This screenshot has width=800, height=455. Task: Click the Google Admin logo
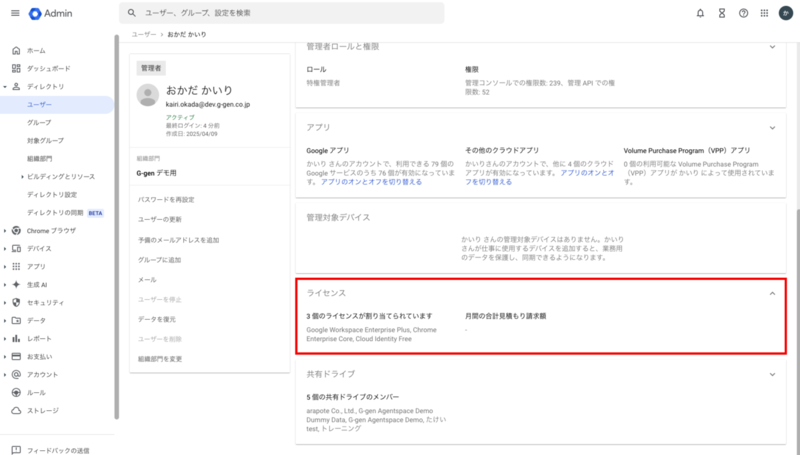pos(51,14)
